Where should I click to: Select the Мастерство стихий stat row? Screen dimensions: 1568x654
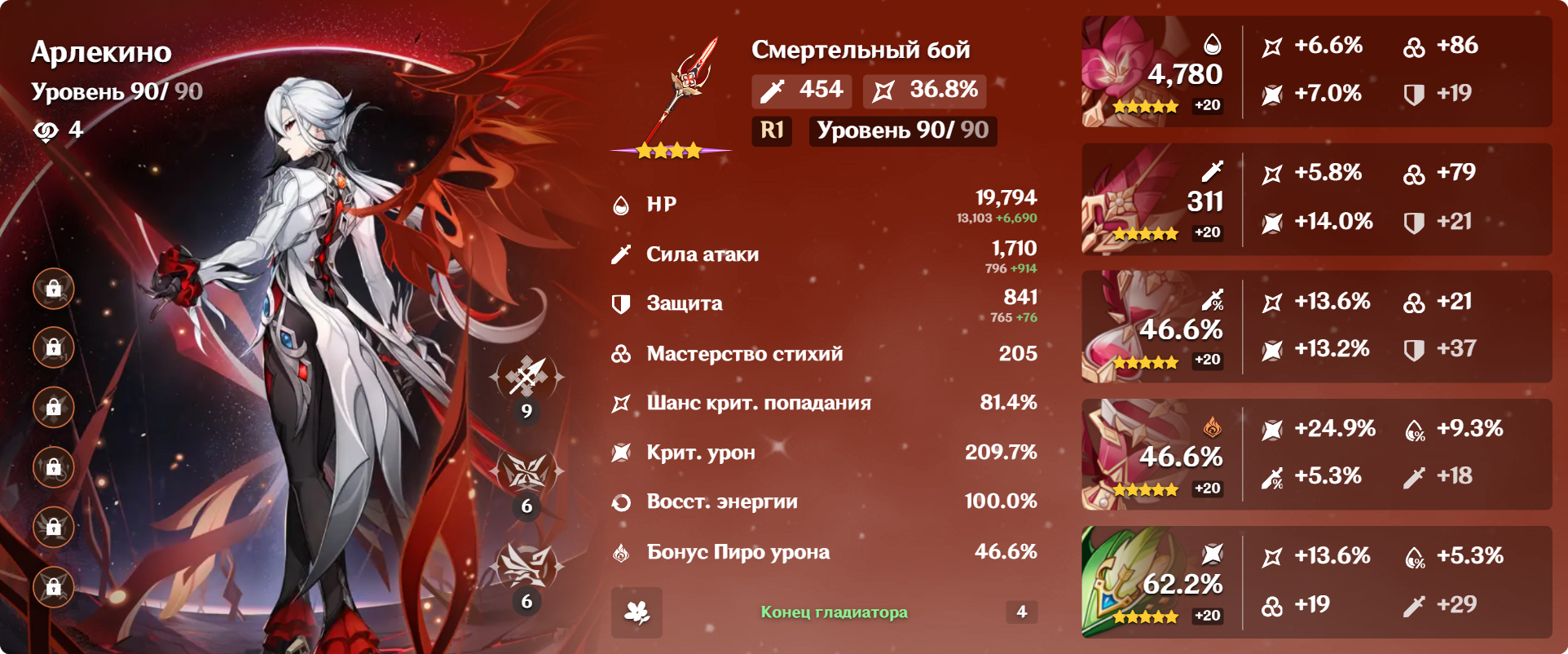(x=824, y=354)
